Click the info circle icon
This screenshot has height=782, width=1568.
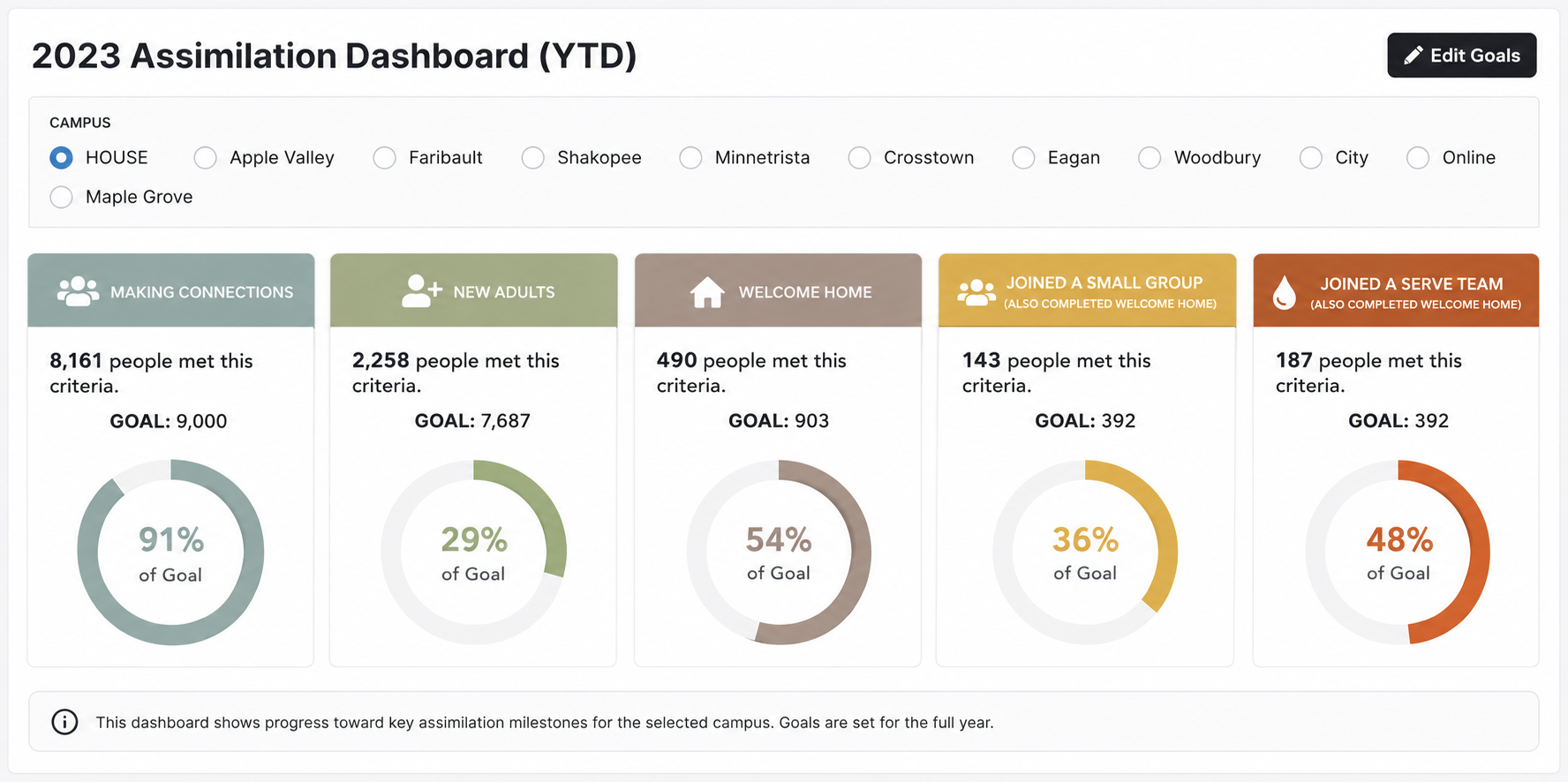pos(64,722)
